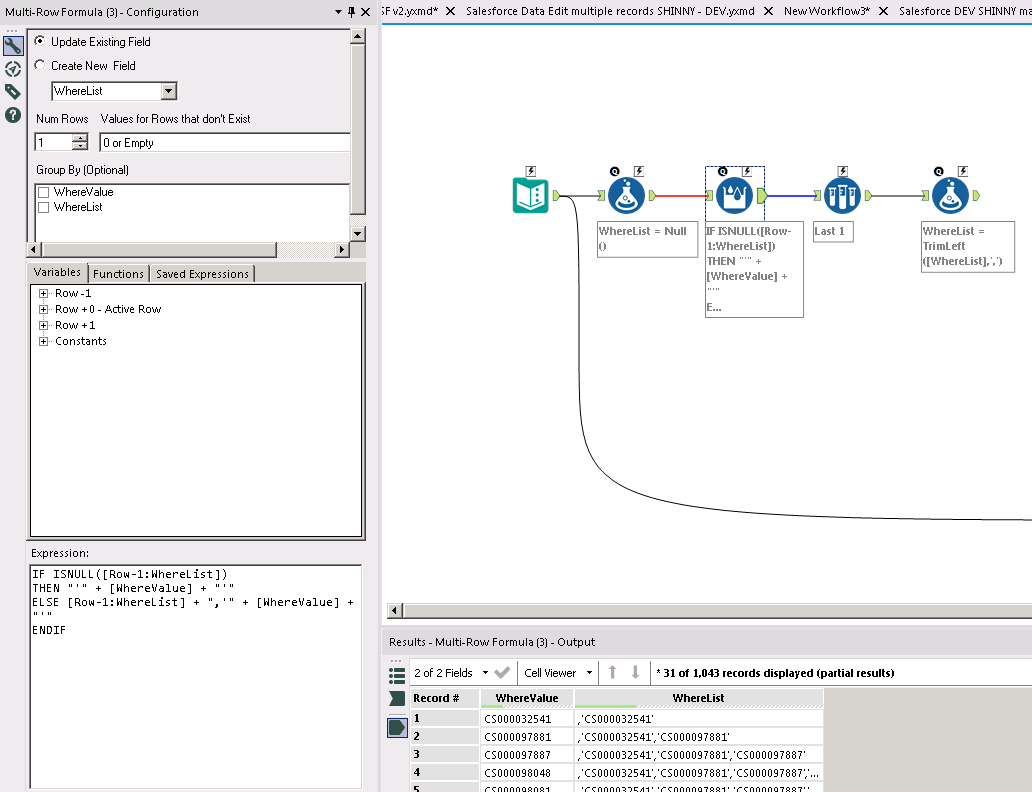Click the annotation tag icon in the sidebar
This screenshot has height=792, width=1032.
[x=13, y=91]
